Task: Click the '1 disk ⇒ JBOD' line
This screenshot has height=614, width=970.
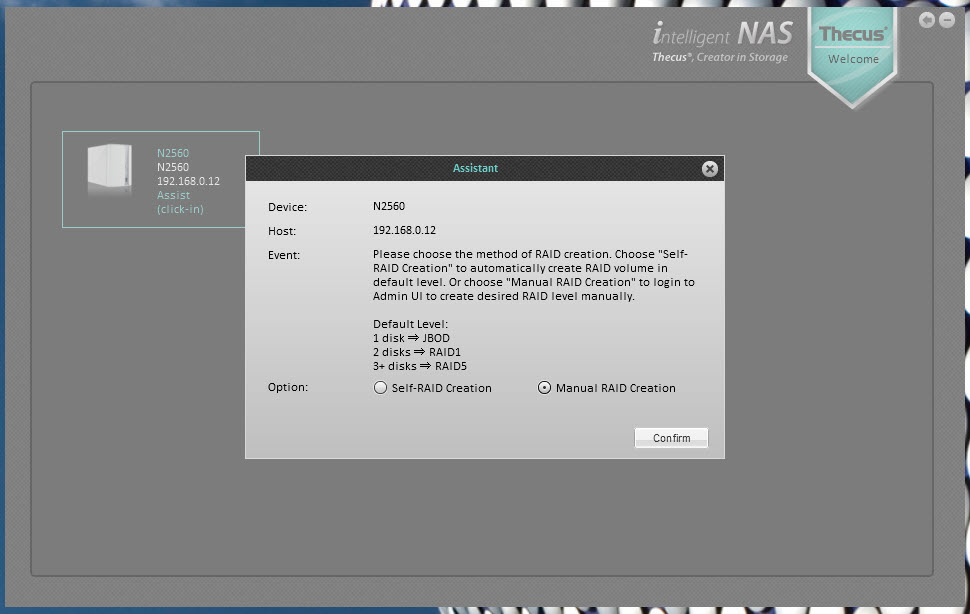Action: coord(411,338)
